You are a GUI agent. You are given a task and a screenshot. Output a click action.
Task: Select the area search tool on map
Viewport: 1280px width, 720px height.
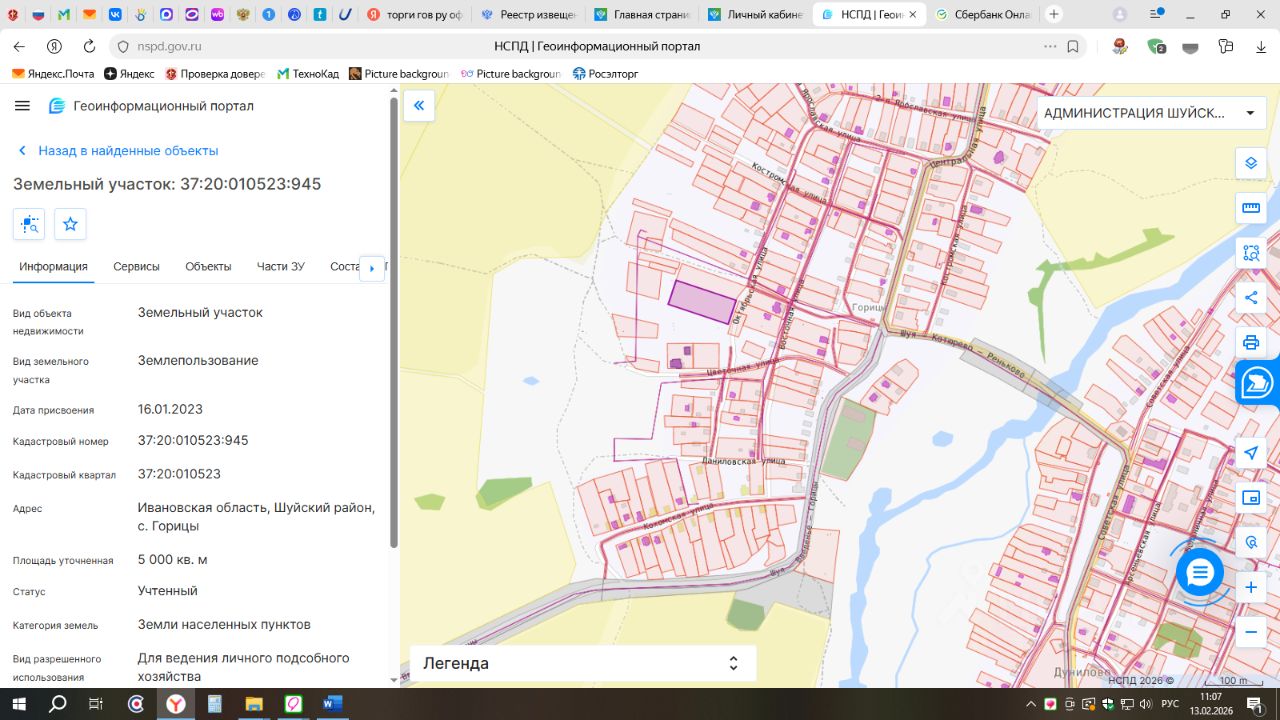(x=1250, y=253)
